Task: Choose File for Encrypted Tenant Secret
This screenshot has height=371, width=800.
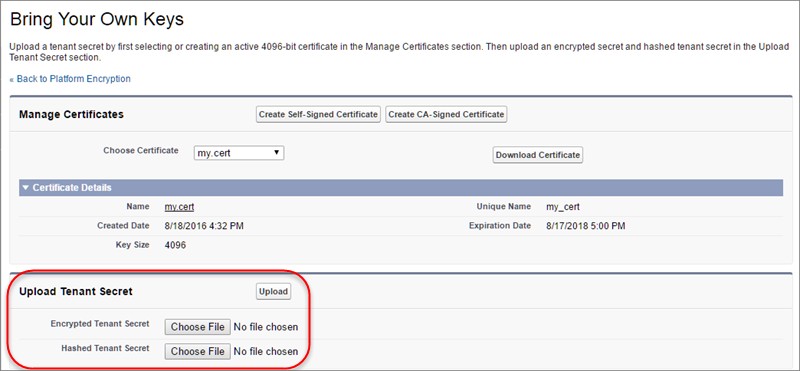Action: pyautogui.click(x=197, y=327)
